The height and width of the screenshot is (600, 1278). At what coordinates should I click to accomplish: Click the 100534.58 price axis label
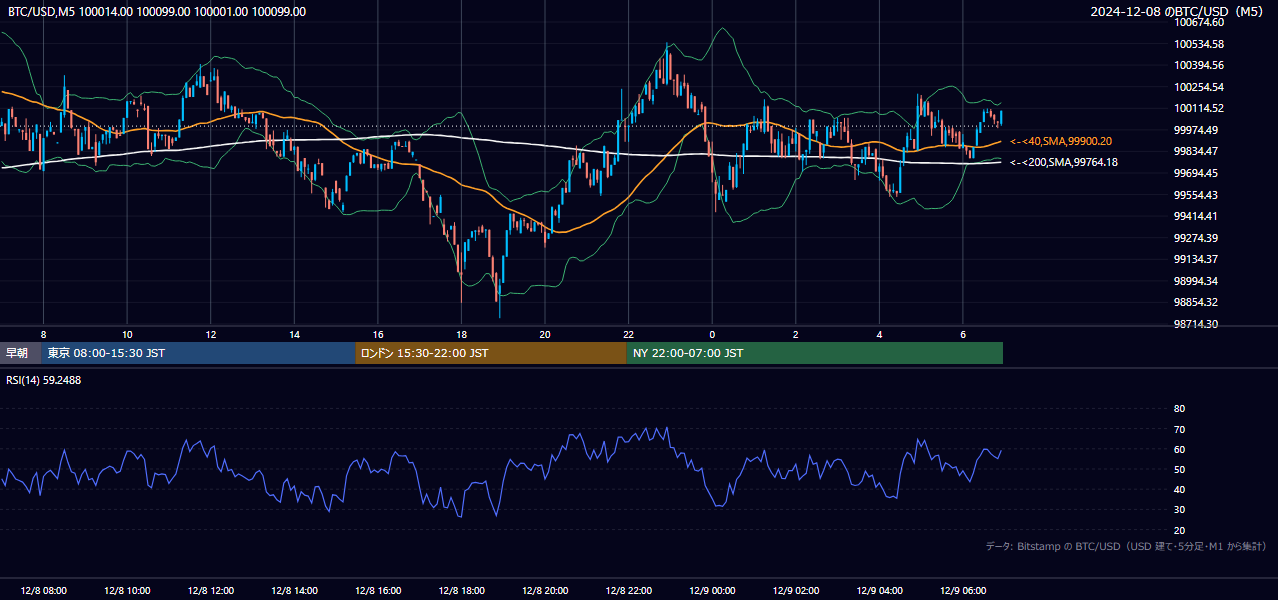click(x=1199, y=44)
